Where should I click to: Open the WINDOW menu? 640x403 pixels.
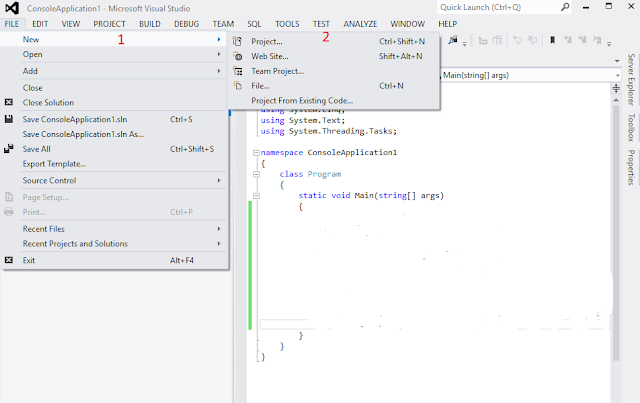click(x=408, y=24)
